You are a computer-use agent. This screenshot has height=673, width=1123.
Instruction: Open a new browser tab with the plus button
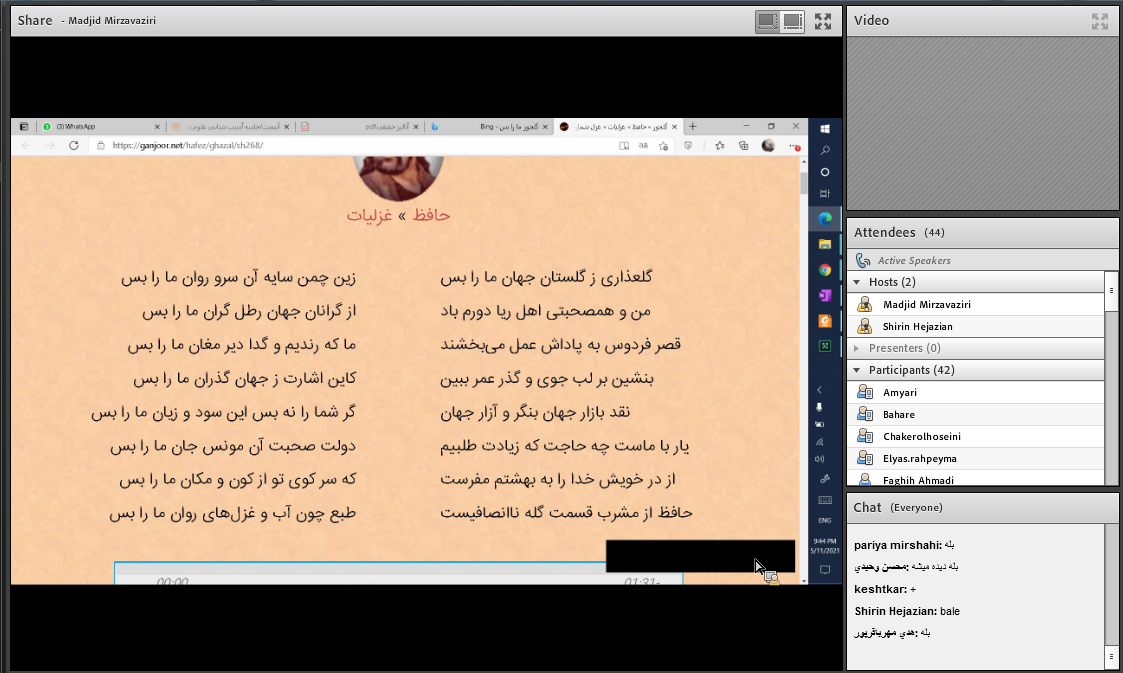coord(693,127)
